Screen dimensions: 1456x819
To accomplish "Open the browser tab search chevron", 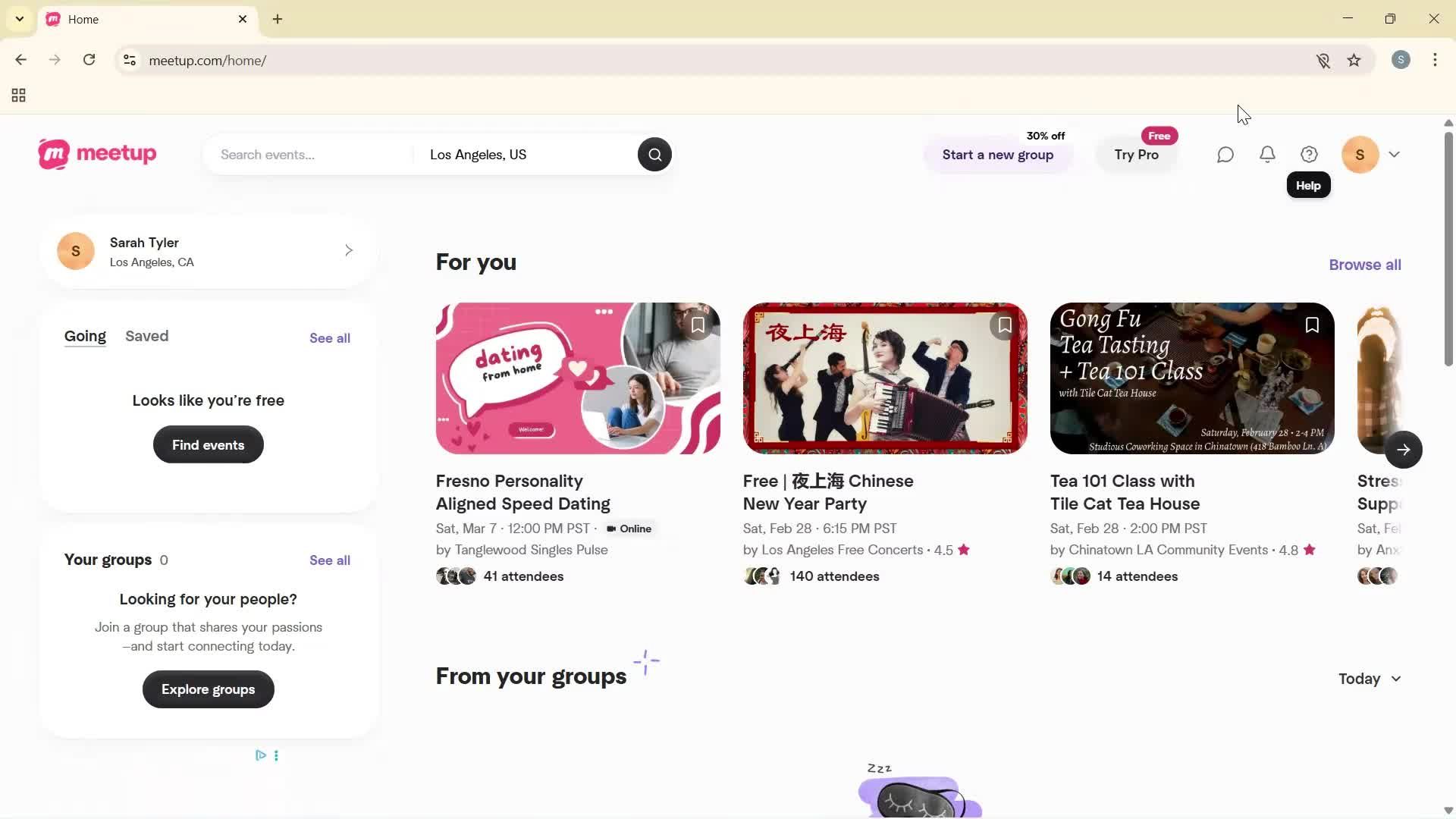I will coord(19,19).
